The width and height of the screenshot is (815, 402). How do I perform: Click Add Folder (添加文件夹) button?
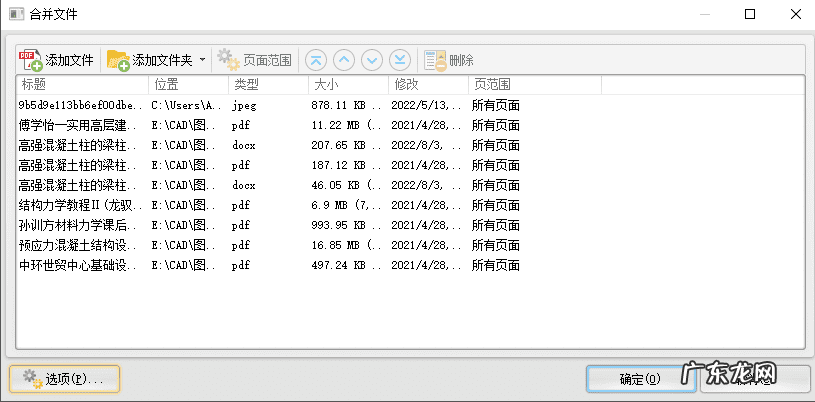150,60
